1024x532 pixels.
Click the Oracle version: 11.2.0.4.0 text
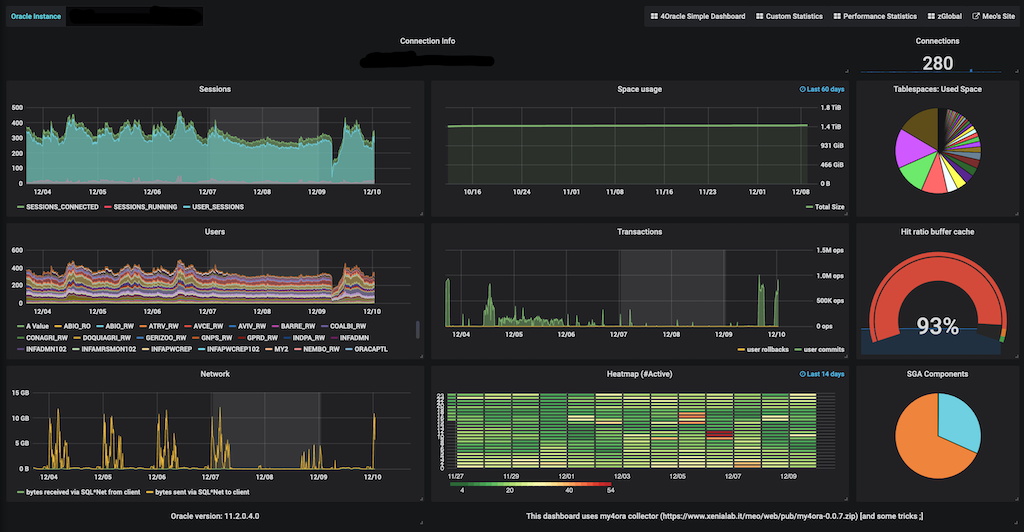[215, 516]
